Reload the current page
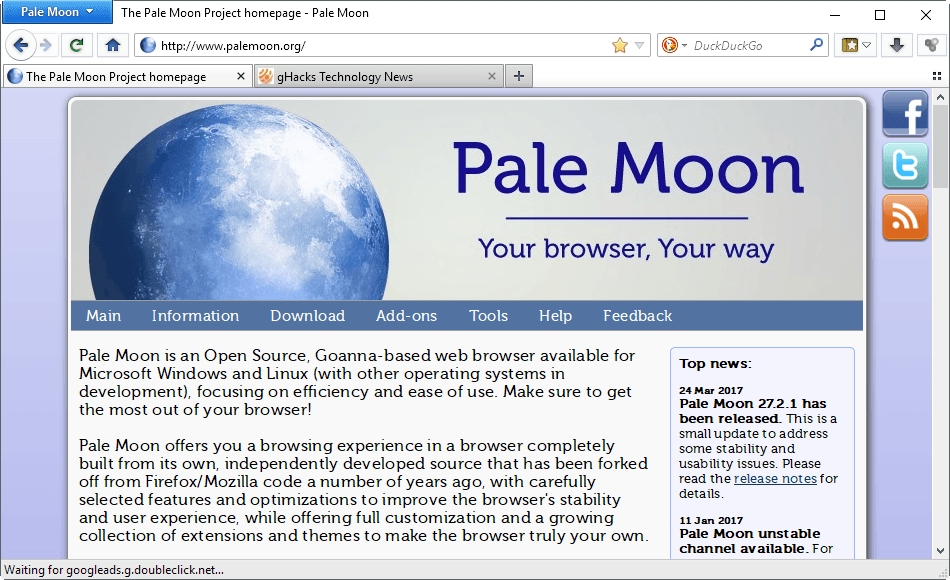Viewport: 950px width, 580px height. point(76,45)
